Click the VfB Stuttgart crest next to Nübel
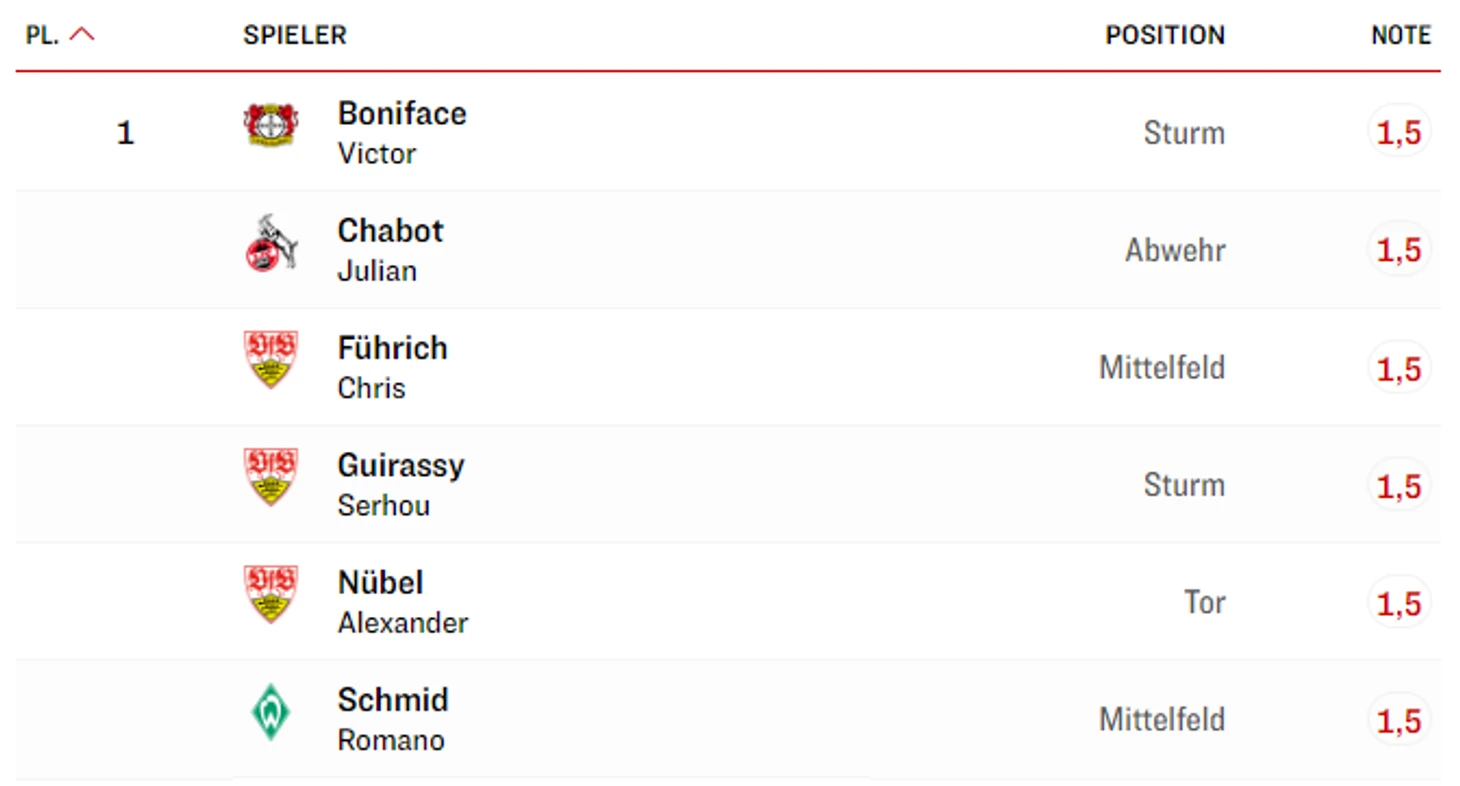This screenshot has height=786, width=1460. 271,594
